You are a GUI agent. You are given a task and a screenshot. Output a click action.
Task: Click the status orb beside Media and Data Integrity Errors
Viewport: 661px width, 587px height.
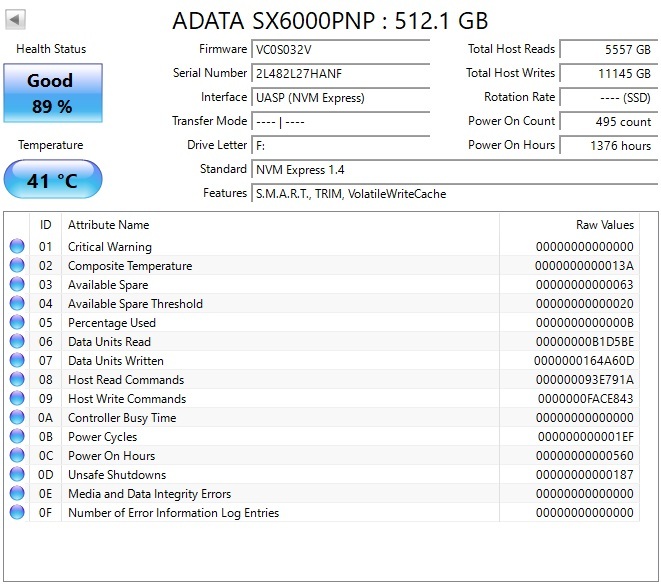click(x=17, y=494)
